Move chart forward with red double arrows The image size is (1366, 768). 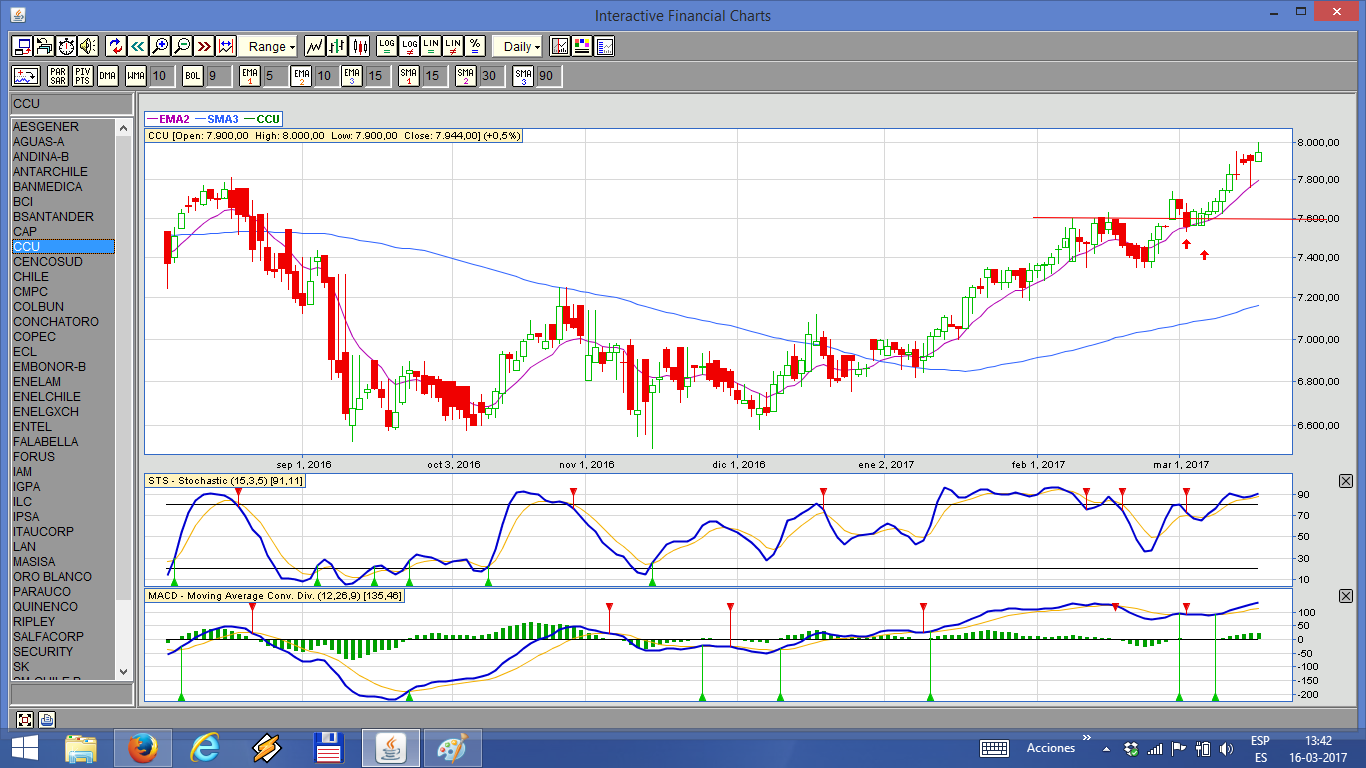(x=203, y=46)
